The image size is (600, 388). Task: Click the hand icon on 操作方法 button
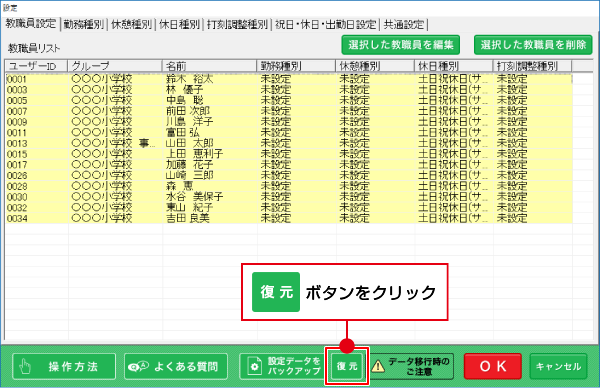25,367
